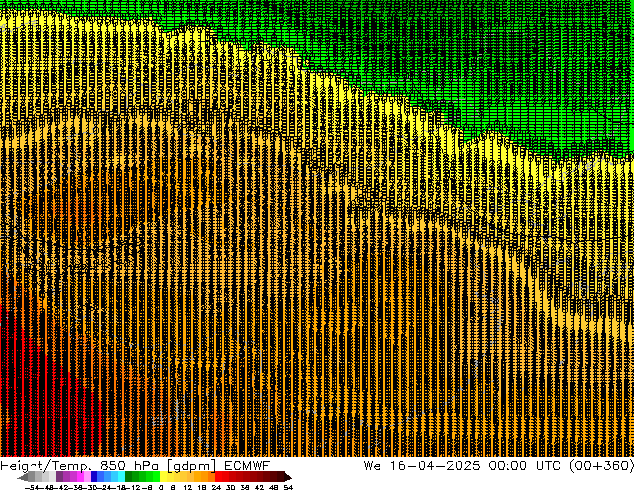Click the (00+360) forecast hour label
The image size is (634, 490).
[x=601, y=465]
